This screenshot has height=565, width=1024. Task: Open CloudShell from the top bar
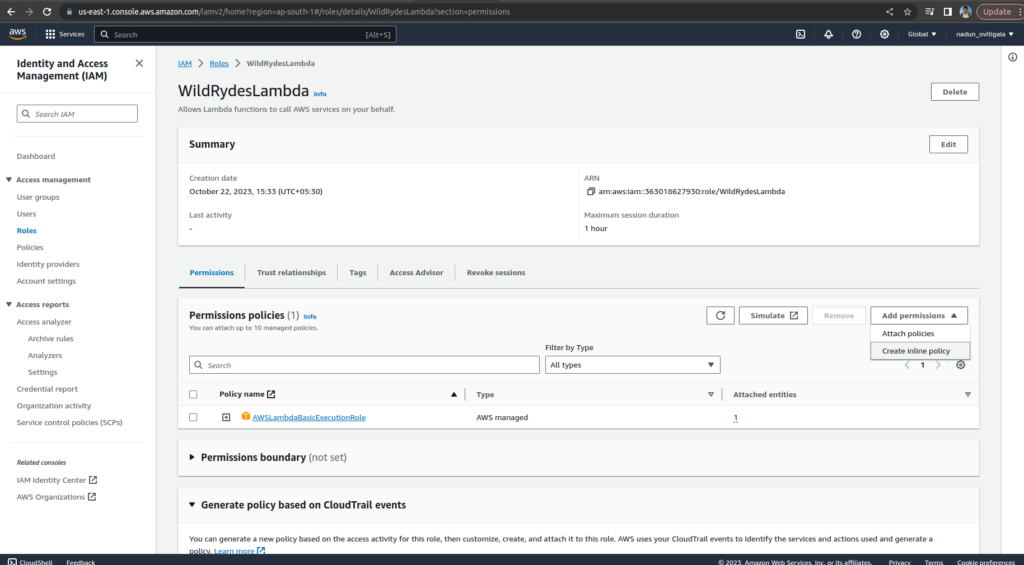(800, 34)
